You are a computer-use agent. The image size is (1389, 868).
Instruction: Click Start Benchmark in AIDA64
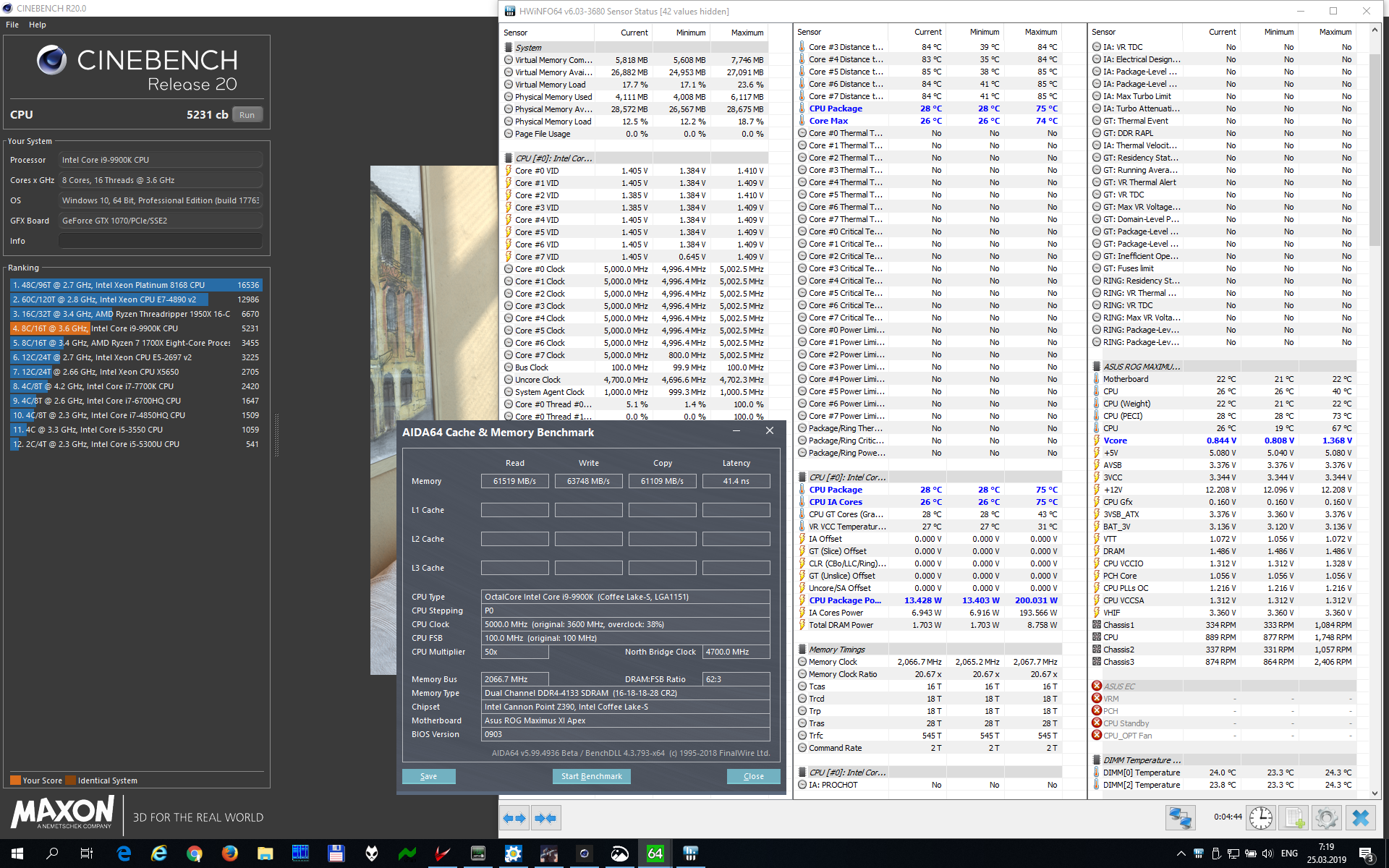click(591, 776)
